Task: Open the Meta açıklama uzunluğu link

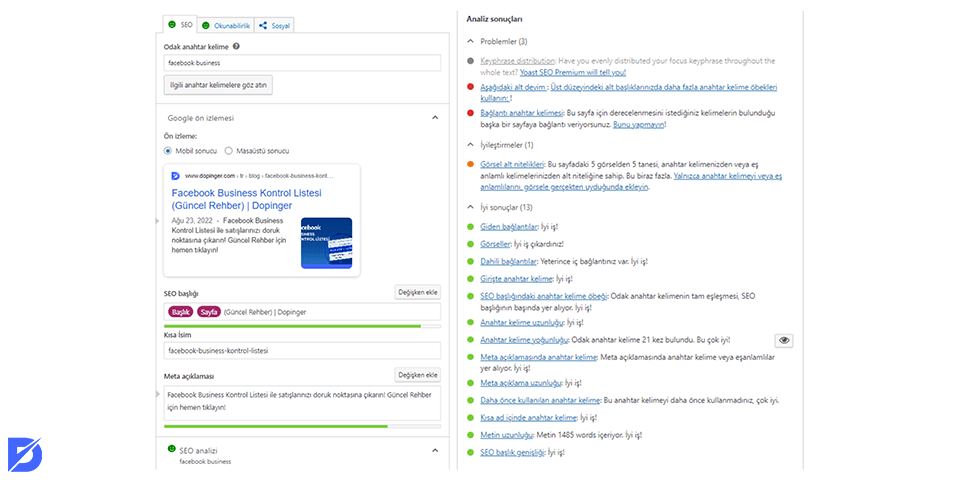Action: pyautogui.click(x=521, y=383)
